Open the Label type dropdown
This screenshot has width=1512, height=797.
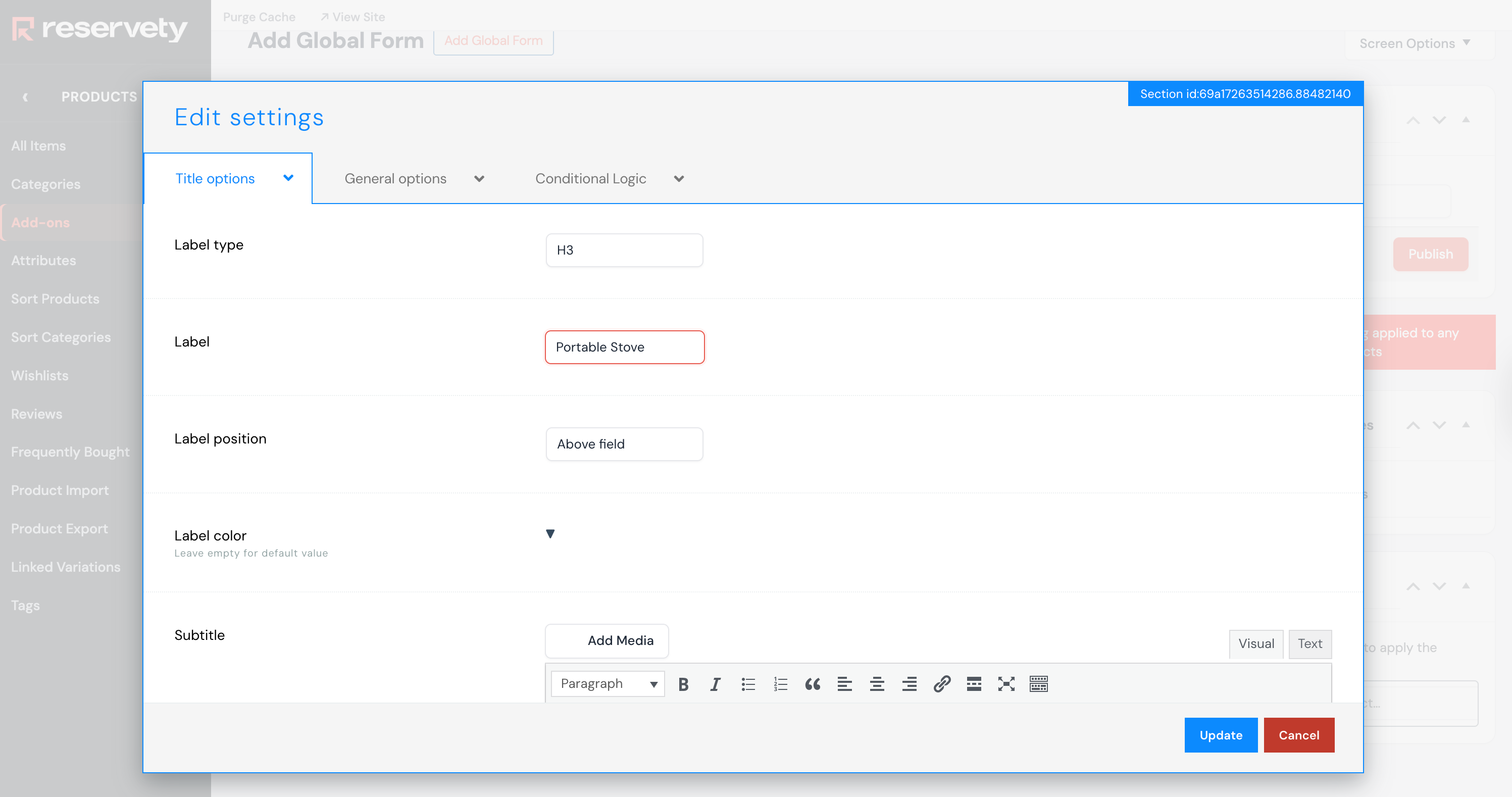624,251
